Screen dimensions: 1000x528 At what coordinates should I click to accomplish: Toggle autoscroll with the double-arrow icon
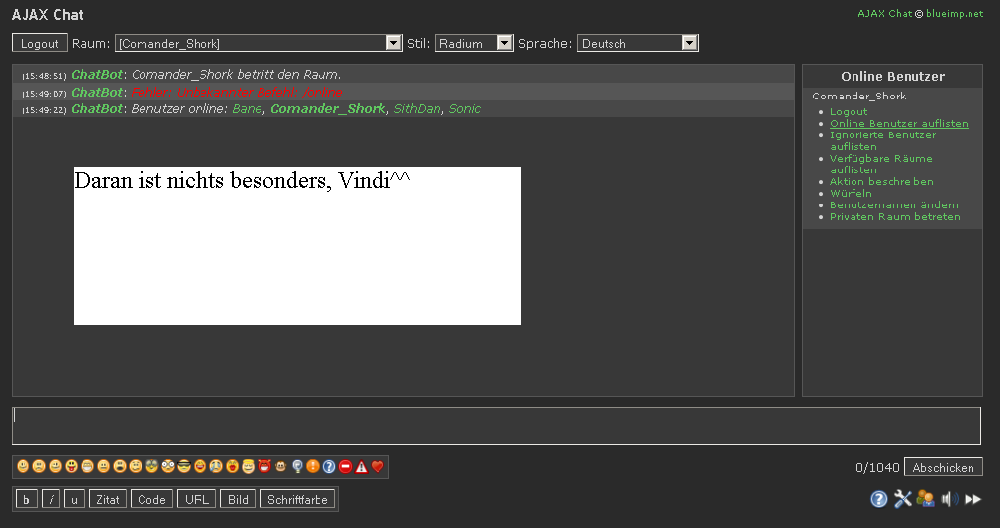point(973,499)
